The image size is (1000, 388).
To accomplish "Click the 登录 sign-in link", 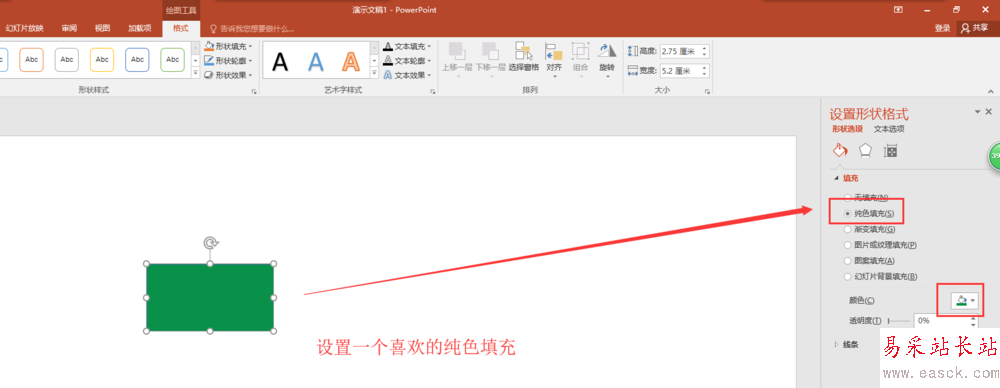I will (x=943, y=28).
